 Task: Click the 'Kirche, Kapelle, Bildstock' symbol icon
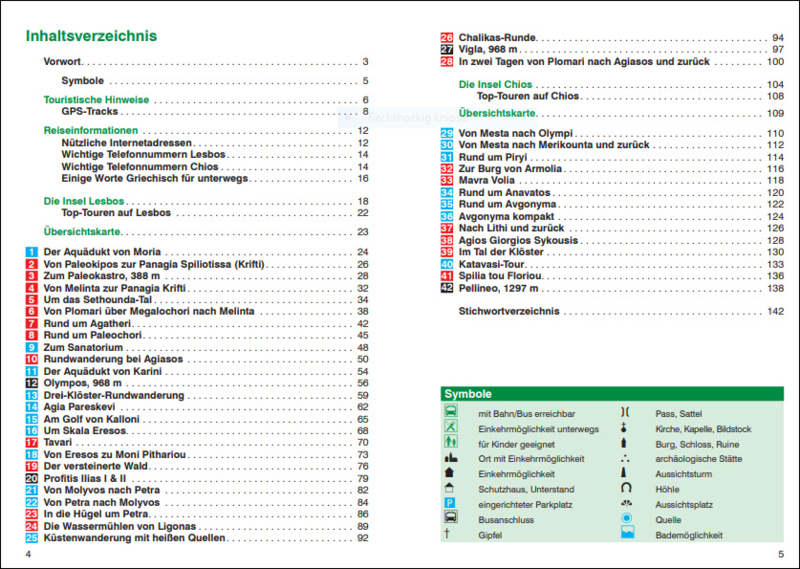click(x=623, y=428)
